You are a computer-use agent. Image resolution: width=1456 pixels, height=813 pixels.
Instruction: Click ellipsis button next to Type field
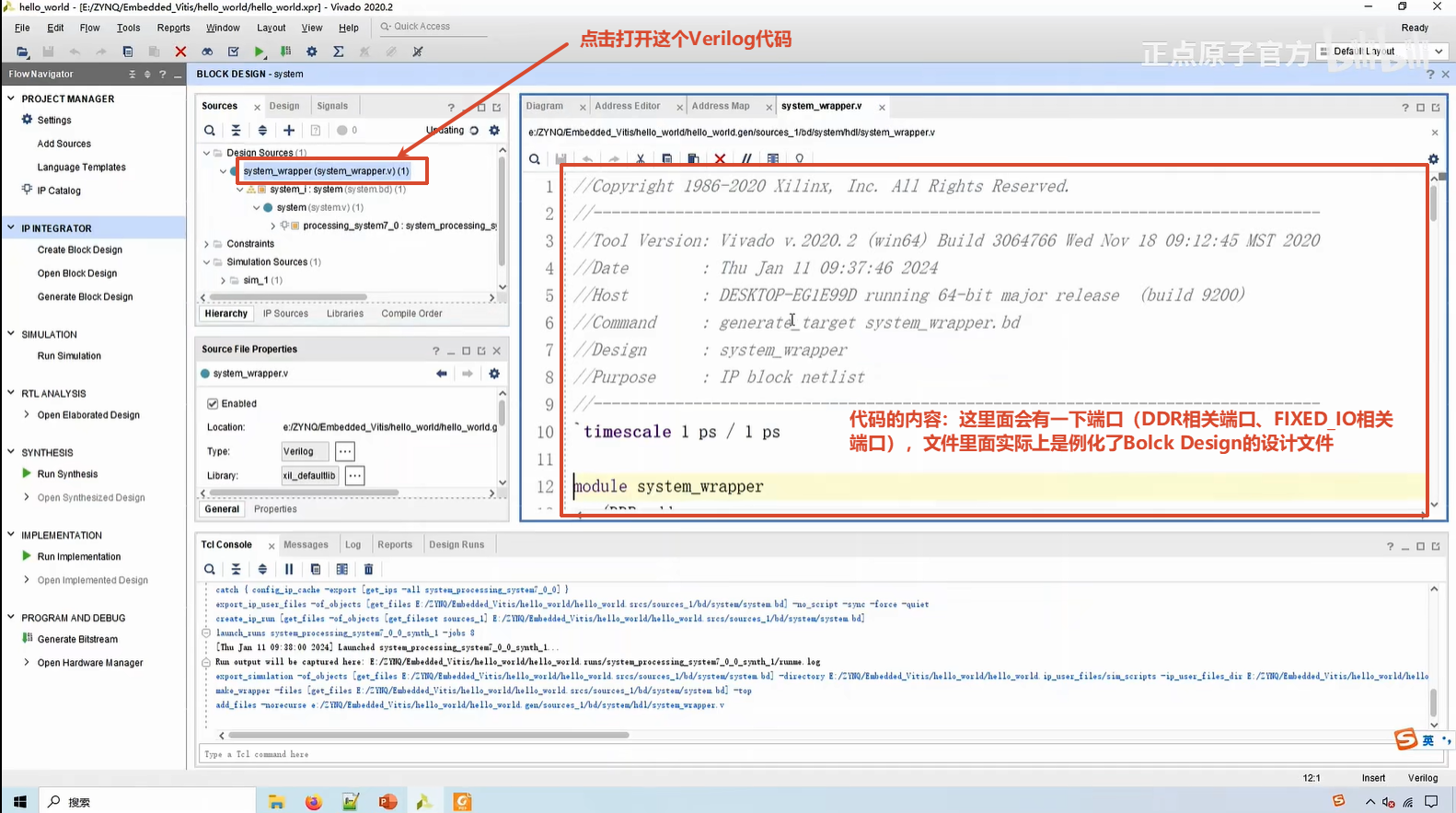coord(345,451)
